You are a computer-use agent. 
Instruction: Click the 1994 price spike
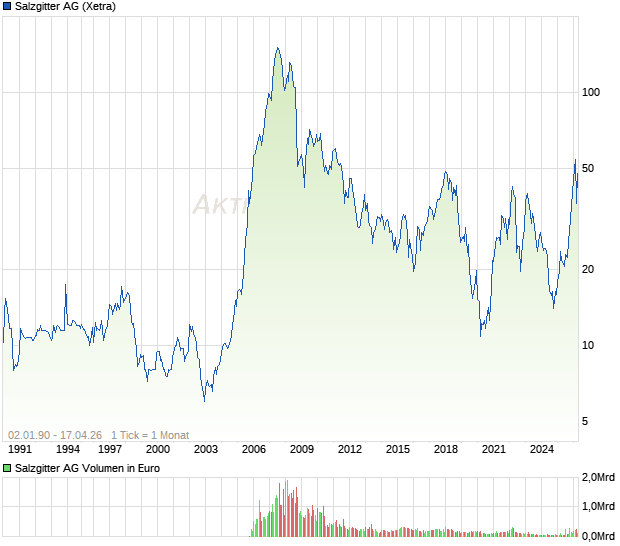(x=66, y=285)
